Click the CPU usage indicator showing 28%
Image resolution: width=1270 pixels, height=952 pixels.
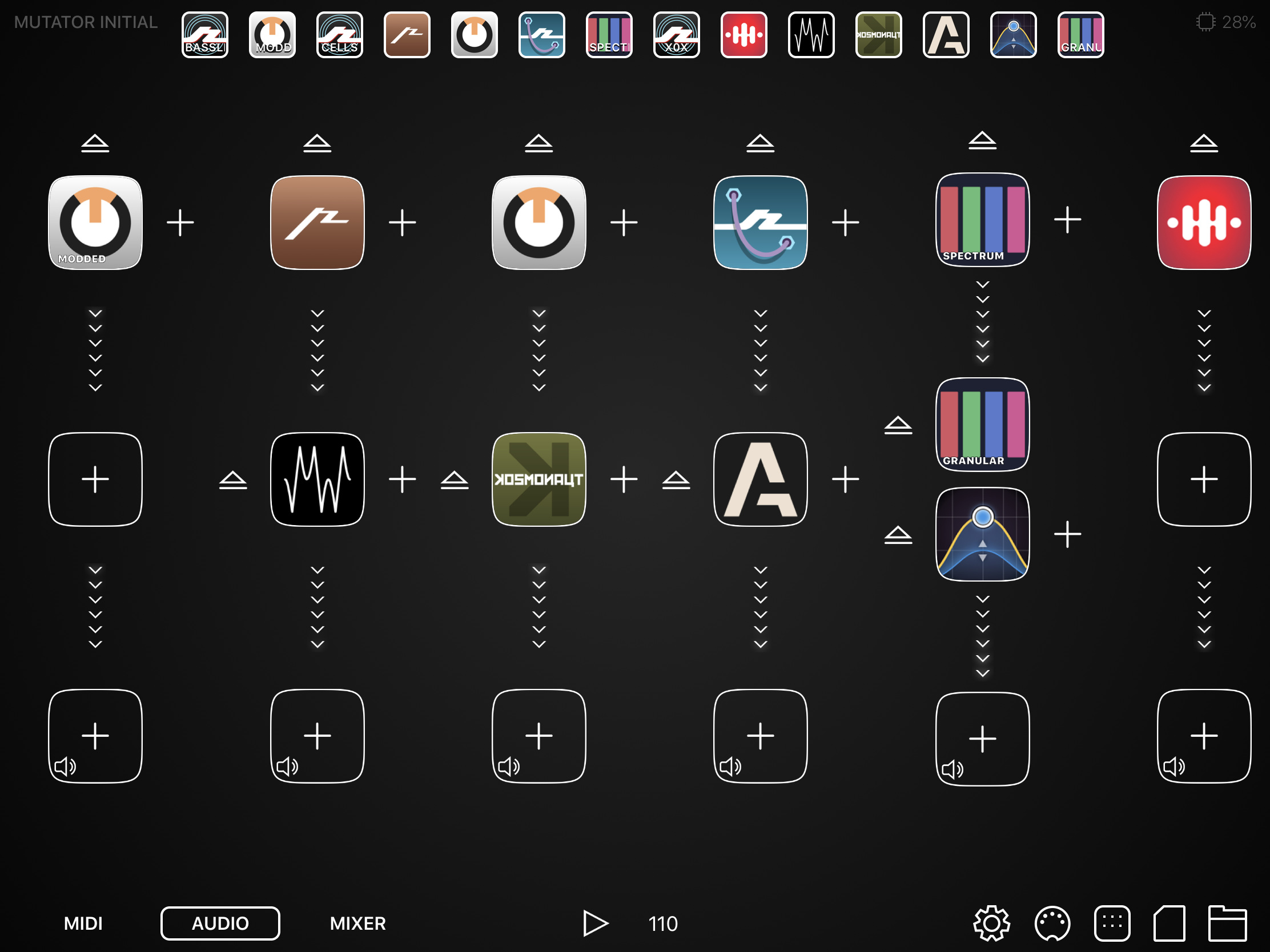point(1227,22)
